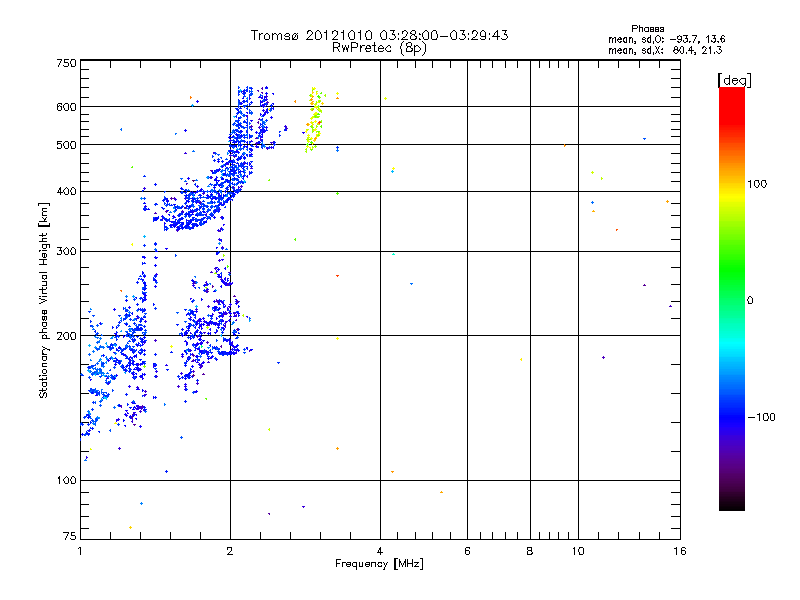Click the x-axis tick label '16'

680,551
